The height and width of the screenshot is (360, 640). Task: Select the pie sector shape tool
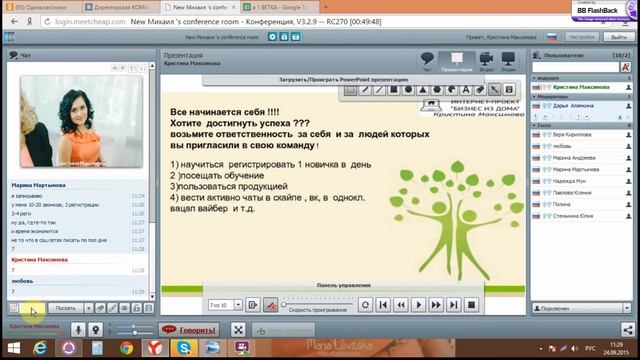tap(451, 89)
